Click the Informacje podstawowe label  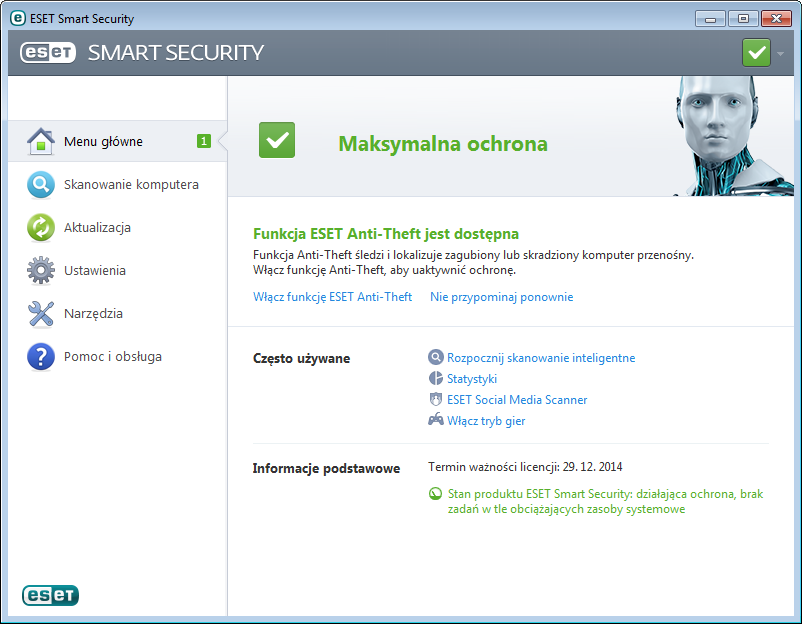click(326, 468)
